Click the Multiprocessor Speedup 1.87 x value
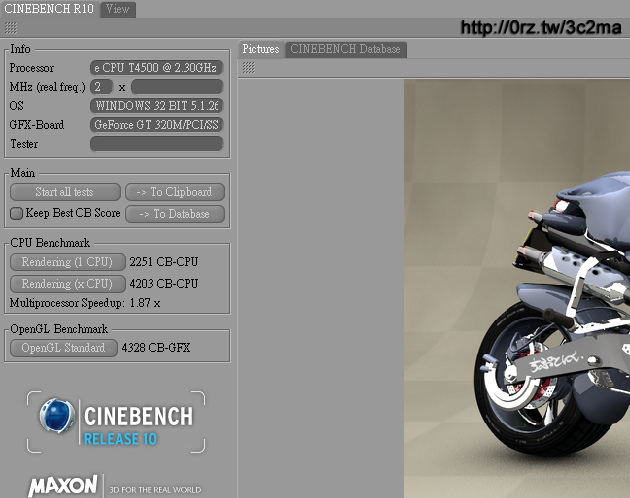Screen dimensions: 630x498 click(145, 303)
